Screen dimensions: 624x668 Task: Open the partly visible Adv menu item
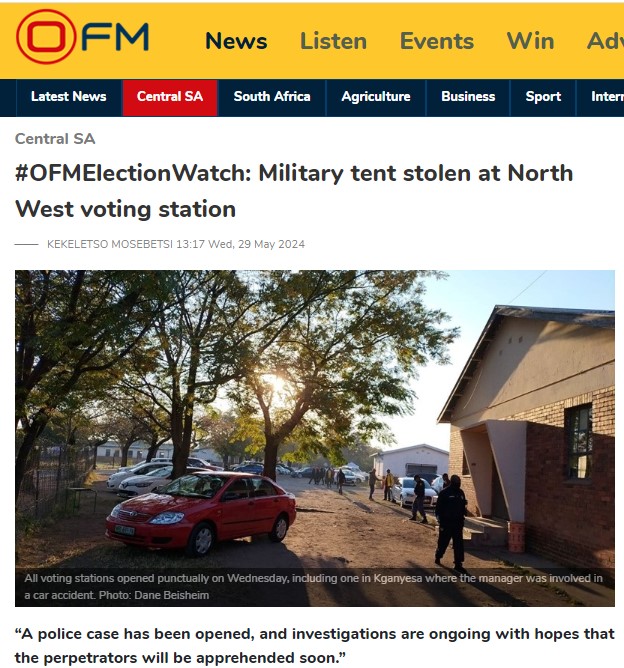tap(605, 41)
